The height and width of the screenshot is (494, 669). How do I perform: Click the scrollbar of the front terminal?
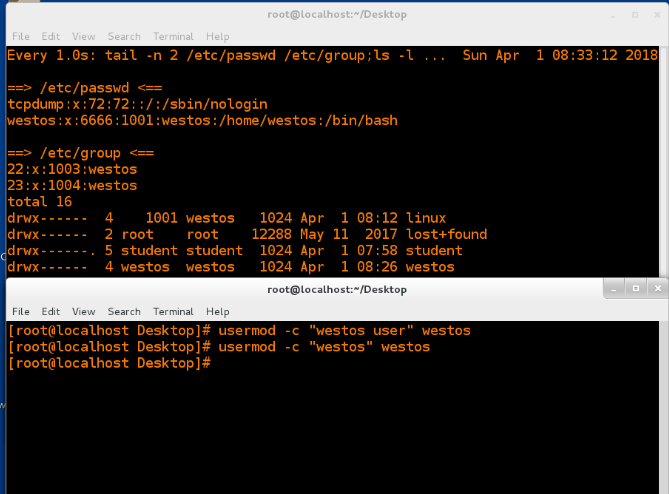(x=663, y=407)
